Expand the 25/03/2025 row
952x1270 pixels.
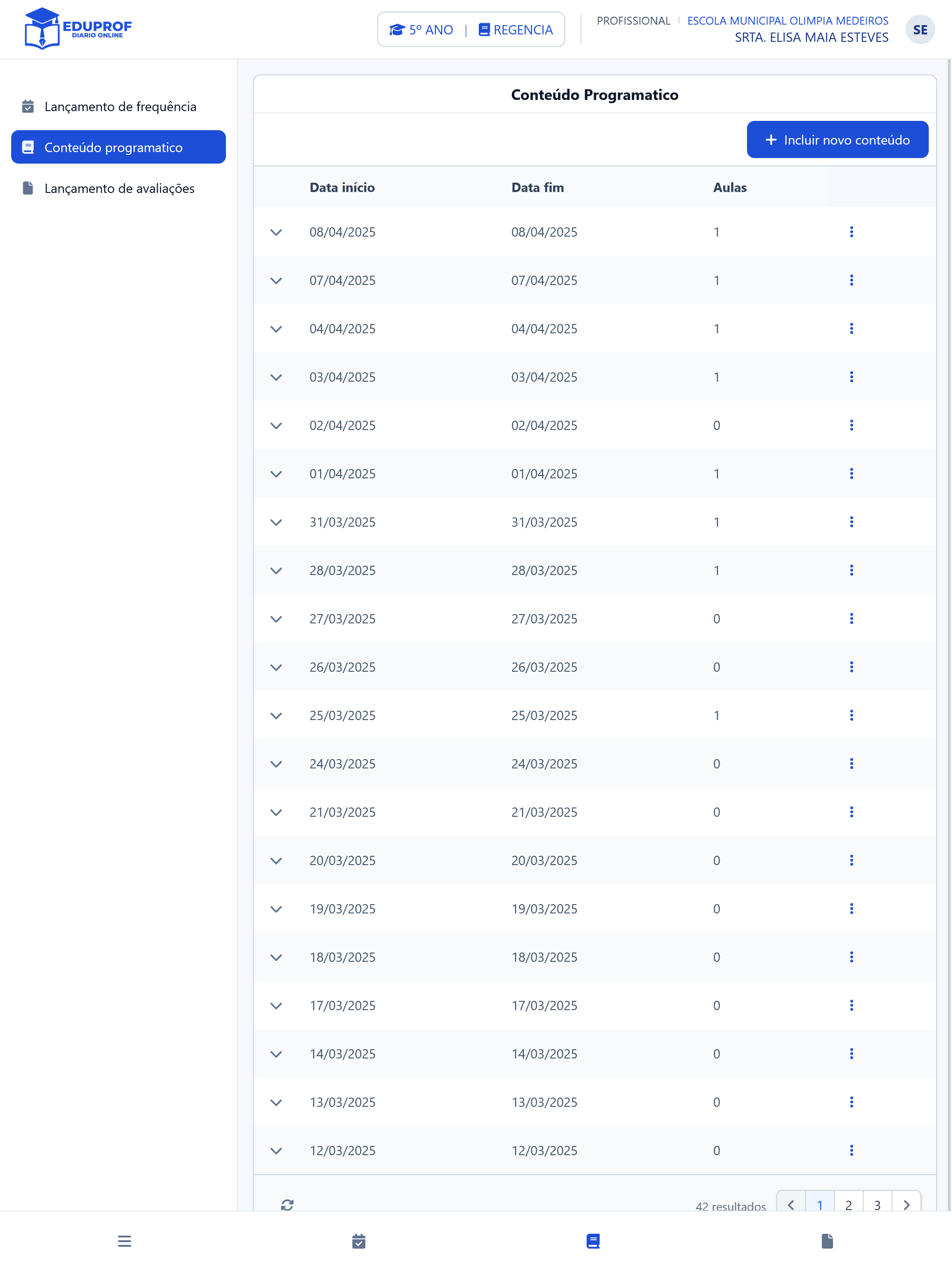[276, 716]
